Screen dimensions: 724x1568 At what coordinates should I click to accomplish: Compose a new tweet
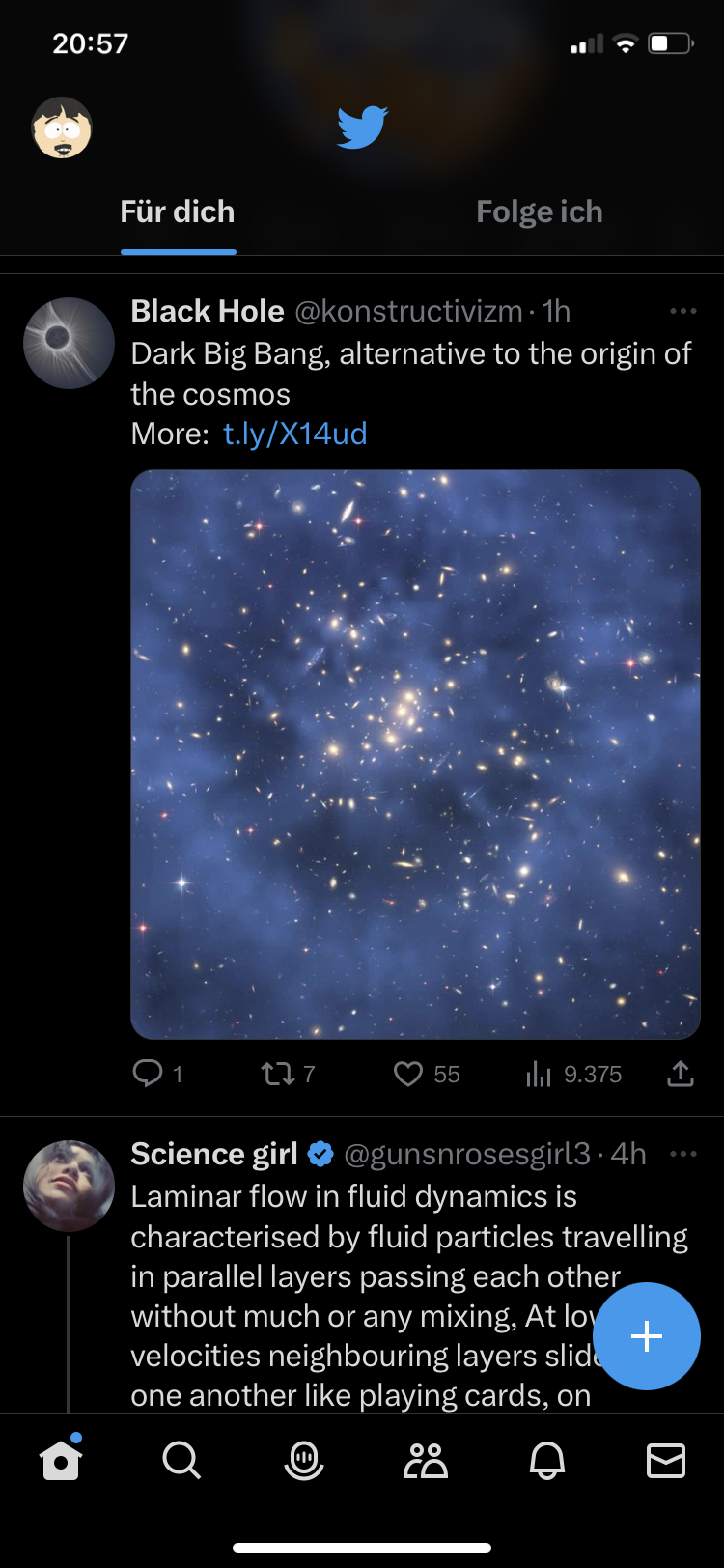coord(646,1336)
